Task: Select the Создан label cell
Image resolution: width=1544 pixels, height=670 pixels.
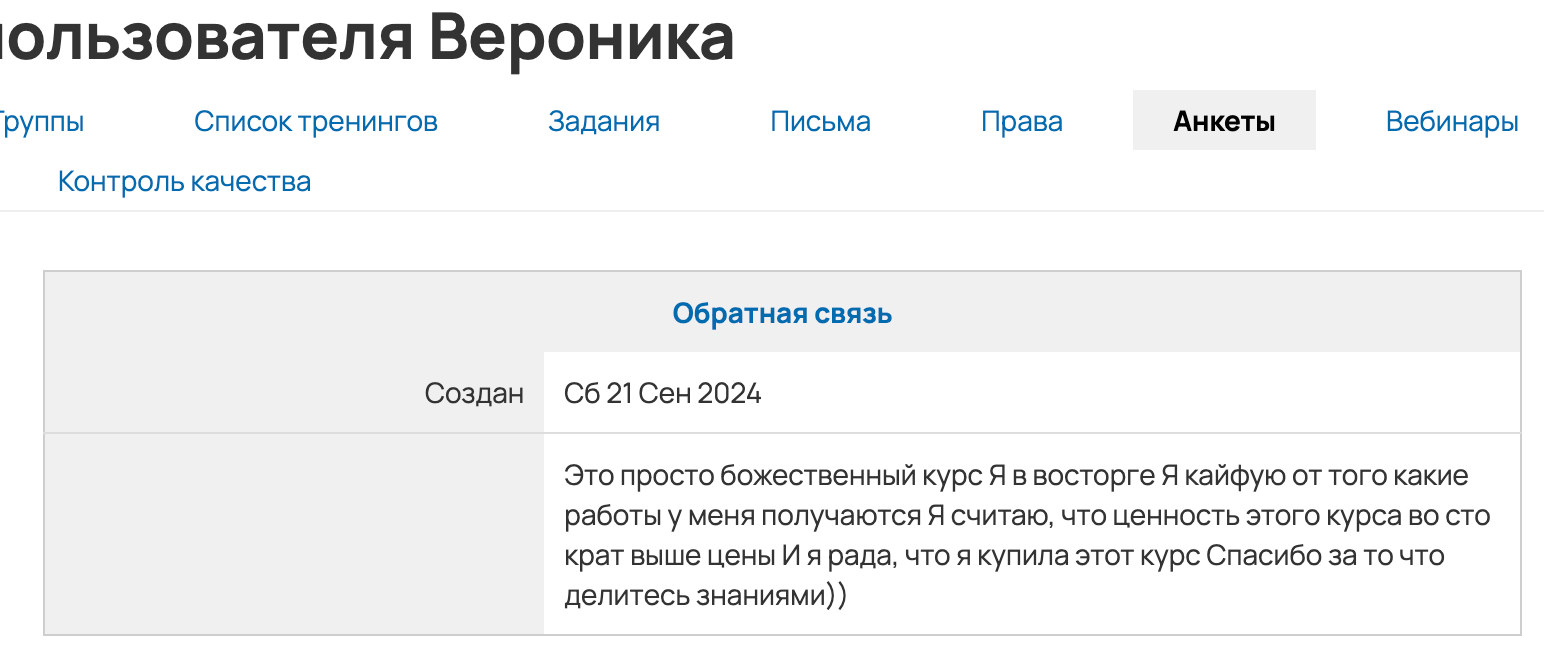Action: pos(475,392)
